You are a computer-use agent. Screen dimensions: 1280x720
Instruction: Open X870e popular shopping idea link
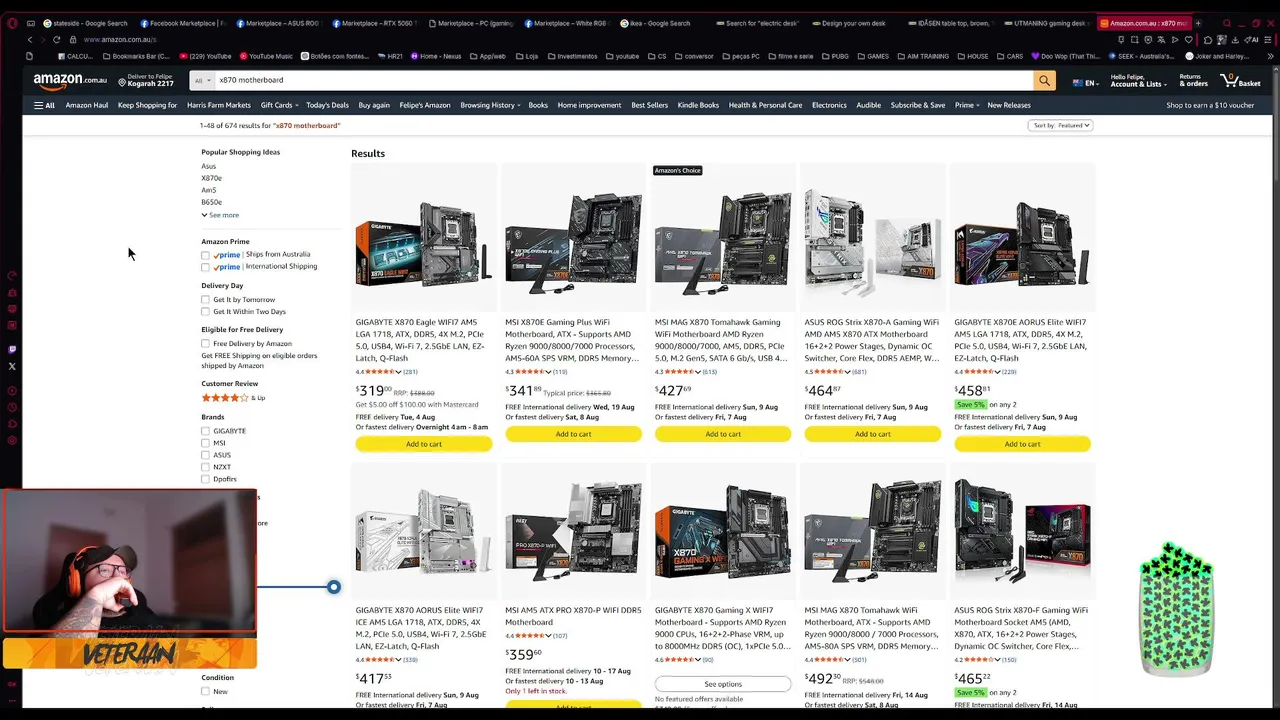(x=211, y=178)
